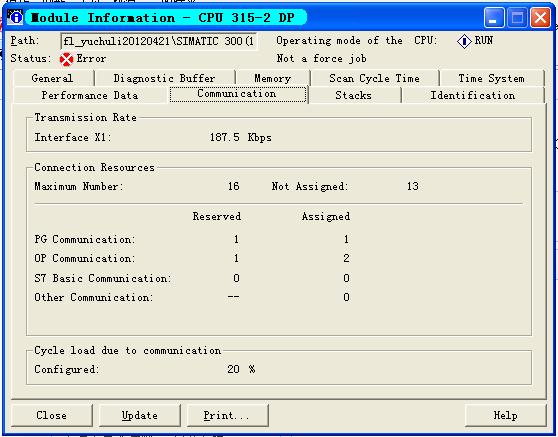558x437 pixels.
Task: Click OP Communication assigned value 2
Action: [x=346, y=258]
